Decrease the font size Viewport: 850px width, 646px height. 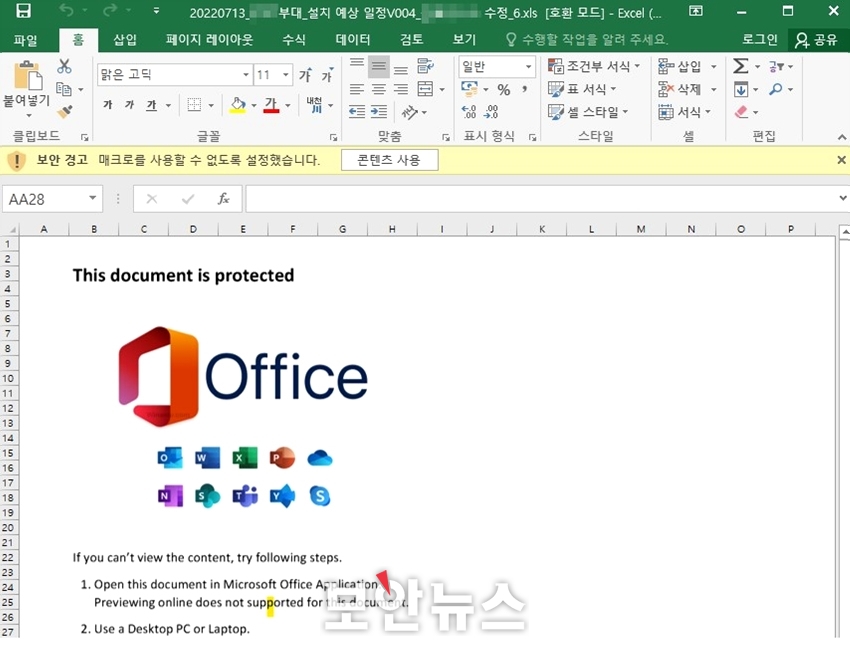click(327, 75)
